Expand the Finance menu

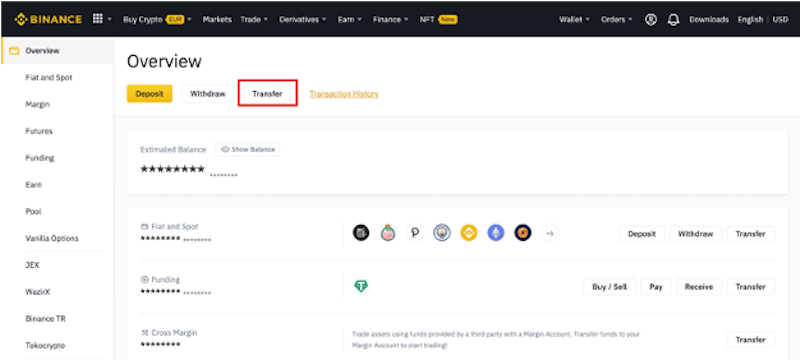click(x=390, y=19)
